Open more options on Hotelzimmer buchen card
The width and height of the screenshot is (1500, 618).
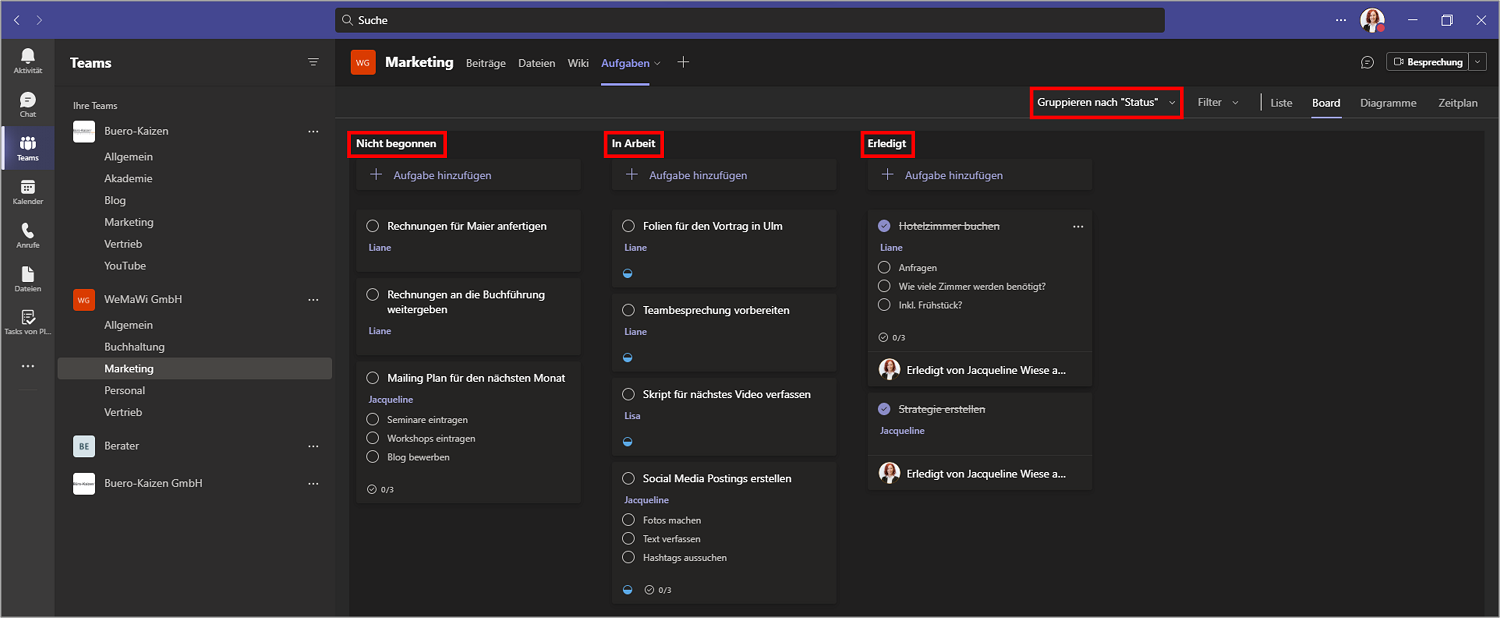pos(1078,227)
